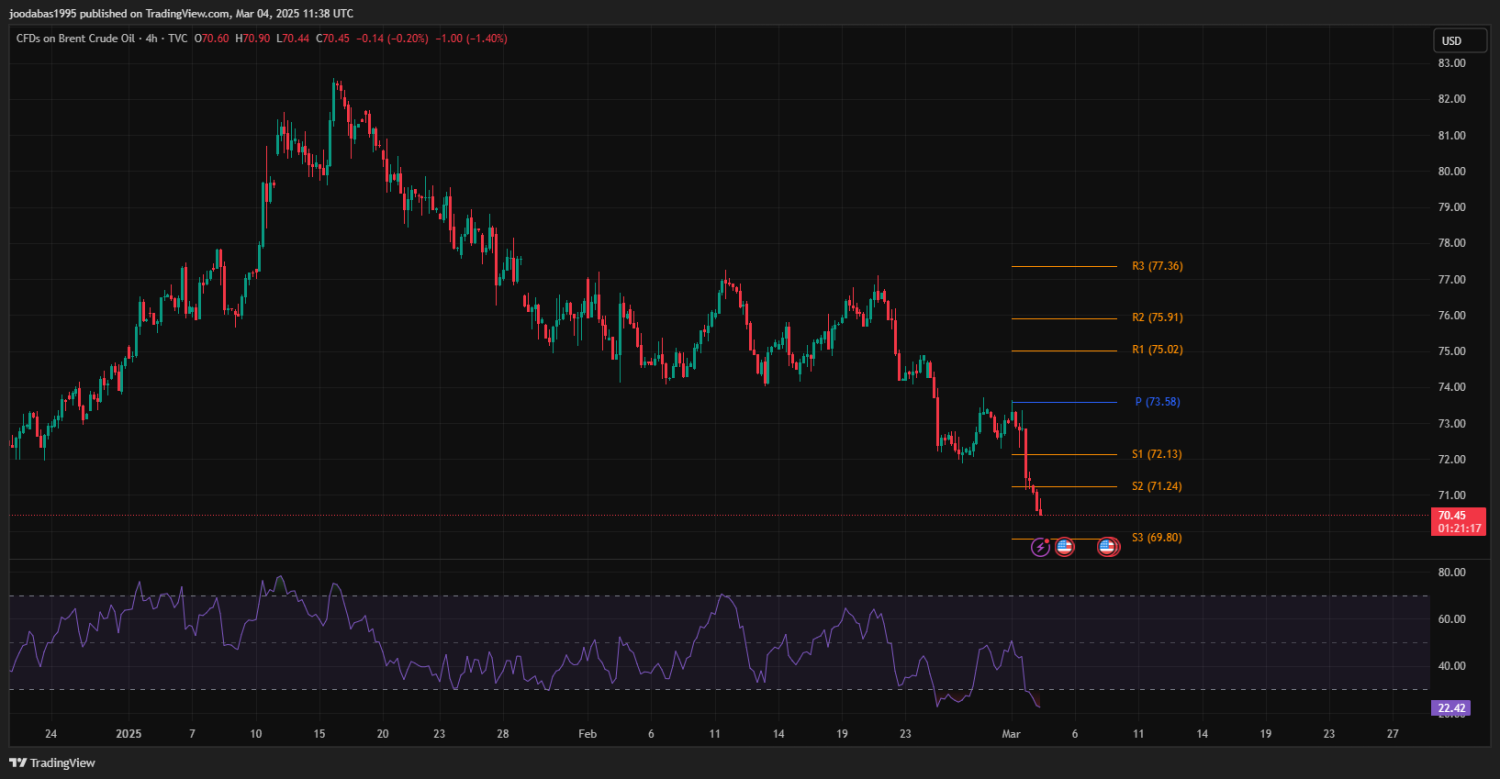
Task: Click the RSI value label 22.42
Action: point(1453,708)
